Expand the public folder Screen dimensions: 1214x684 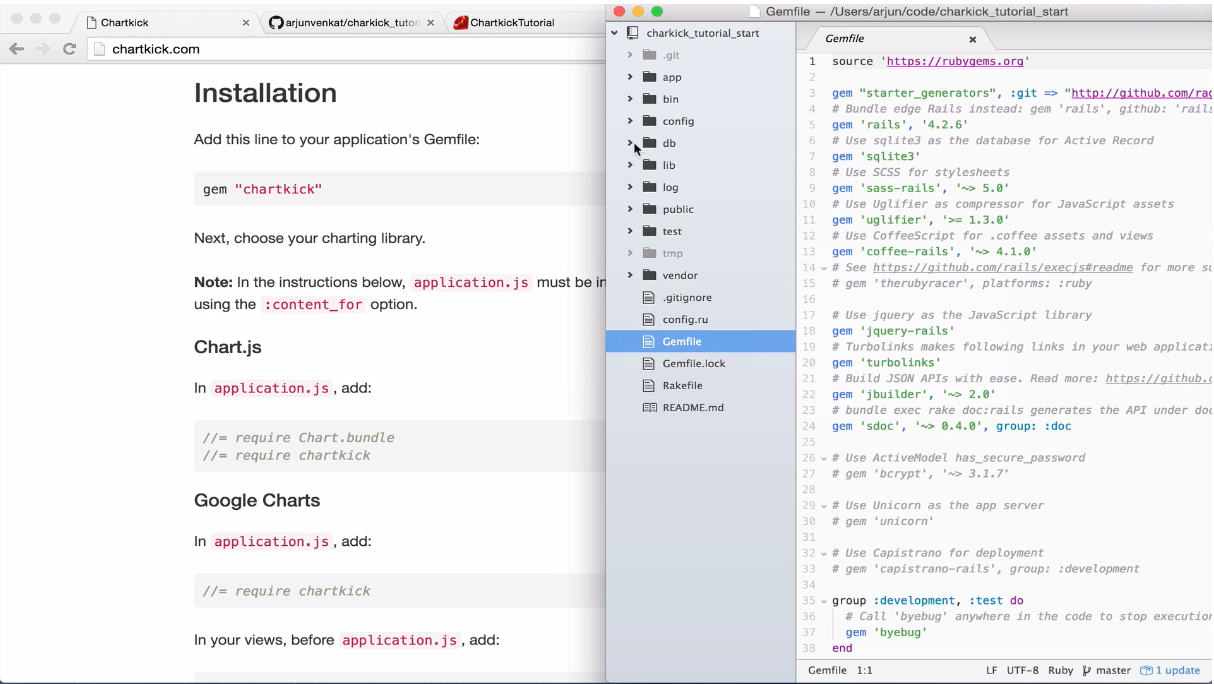(x=630, y=209)
